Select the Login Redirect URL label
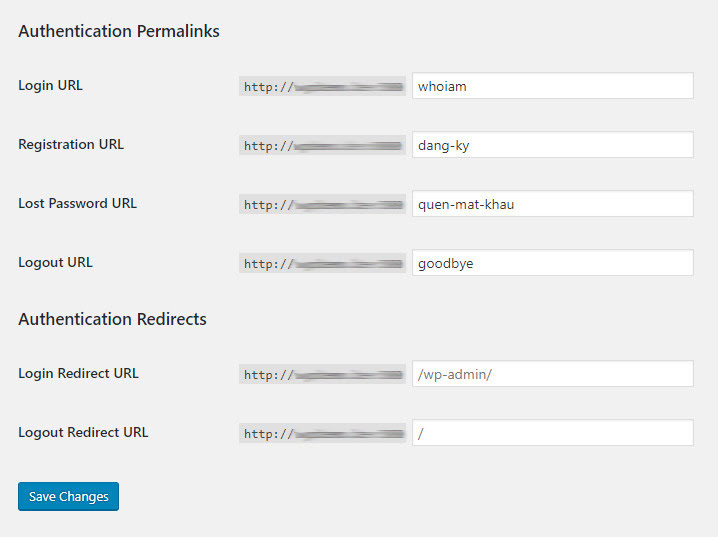Image resolution: width=718 pixels, height=537 pixels. (x=78, y=373)
